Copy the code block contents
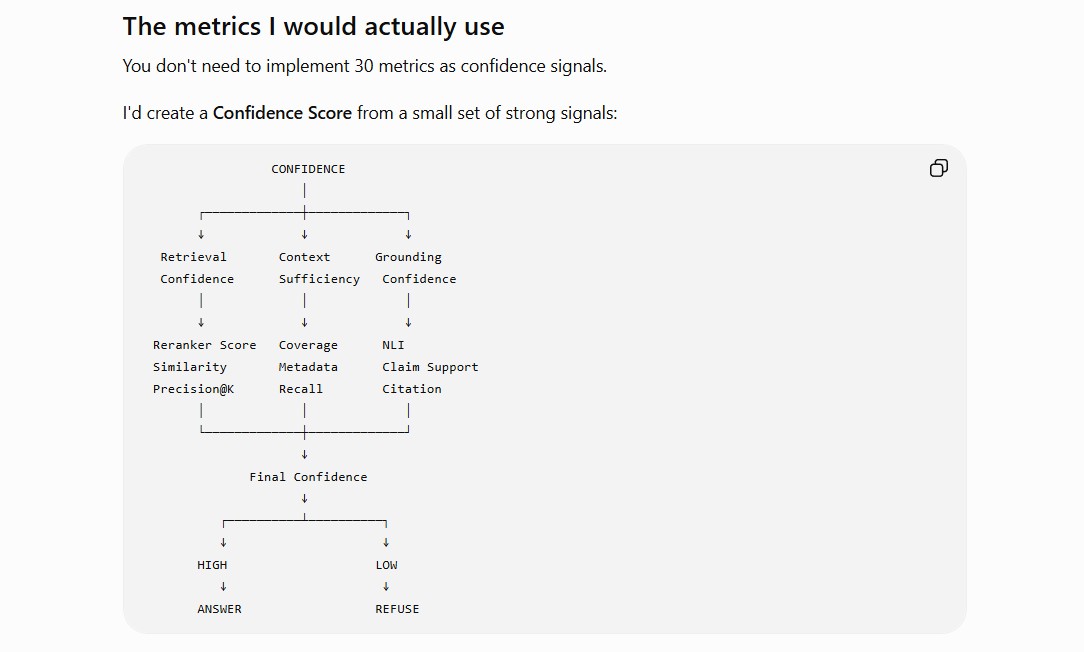Image resolution: width=1084 pixels, height=652 pixels. point(938,168)
